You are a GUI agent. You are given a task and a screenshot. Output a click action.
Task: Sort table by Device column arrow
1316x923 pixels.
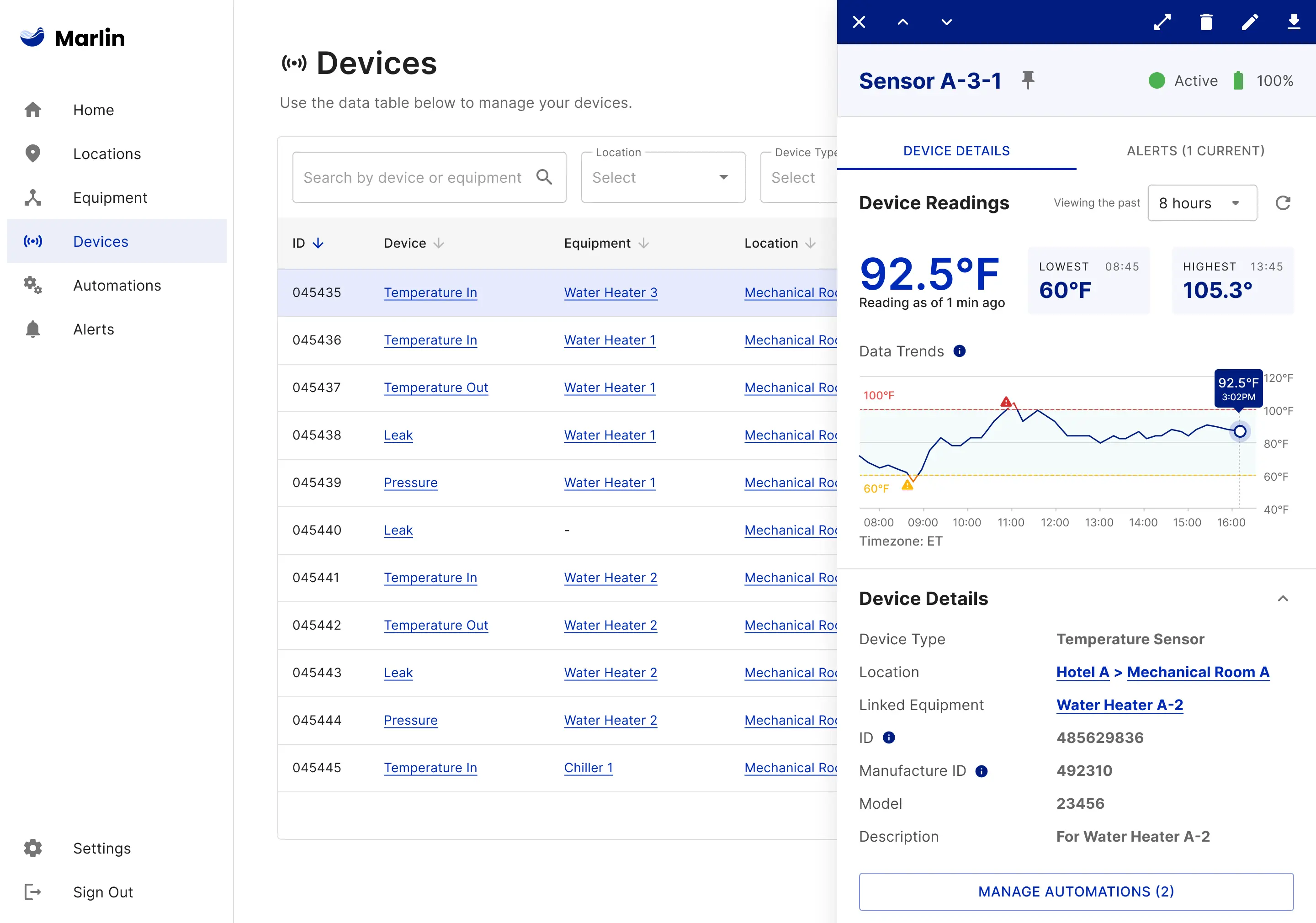coord(439,243)
